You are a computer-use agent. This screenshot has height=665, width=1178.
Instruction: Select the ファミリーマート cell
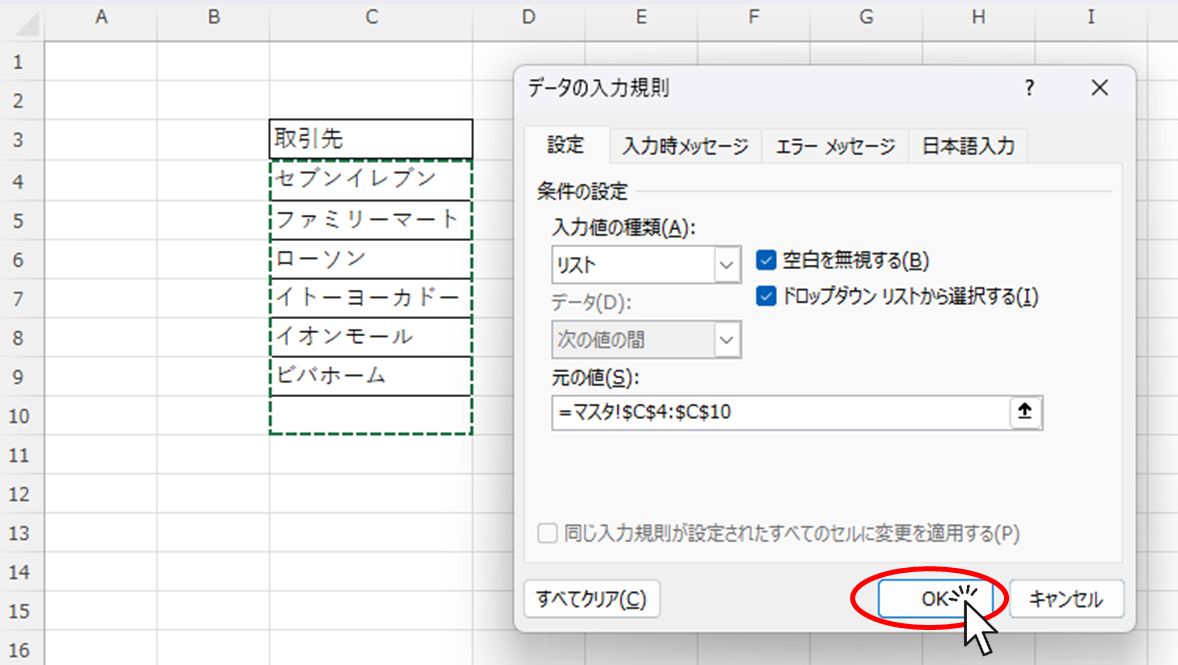(371, 219)
